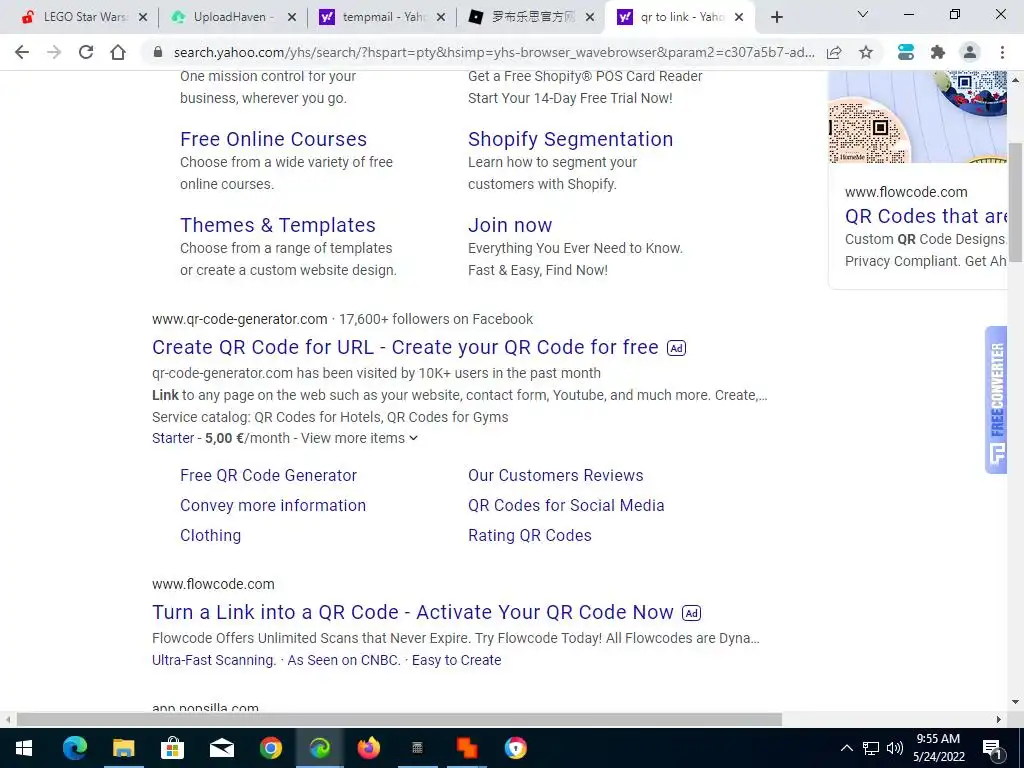Open the tab search chevron

862,14
